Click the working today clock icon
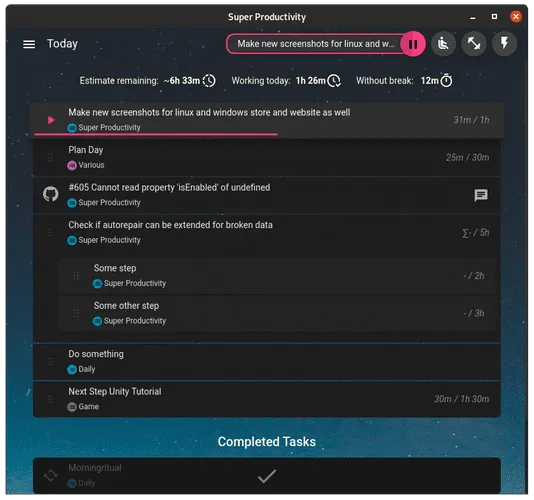The height and width of the screenshot is (500, 534). [x=334, y=81]
